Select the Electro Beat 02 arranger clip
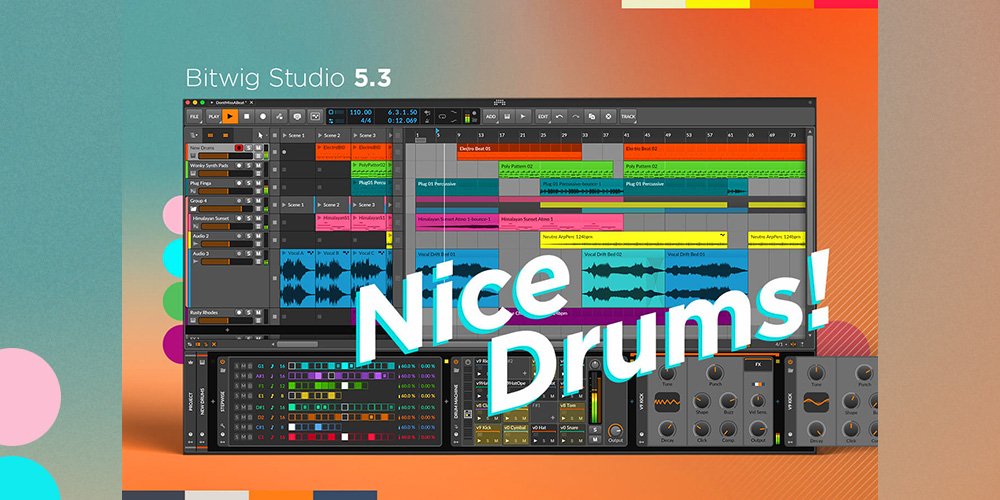 714,151
